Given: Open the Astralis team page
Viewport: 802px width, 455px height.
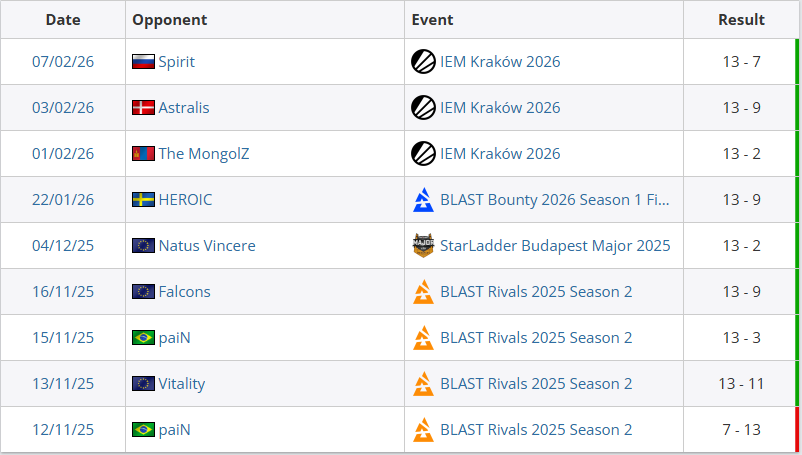Looking at the screenshot, I should click(x=184, y=108).
